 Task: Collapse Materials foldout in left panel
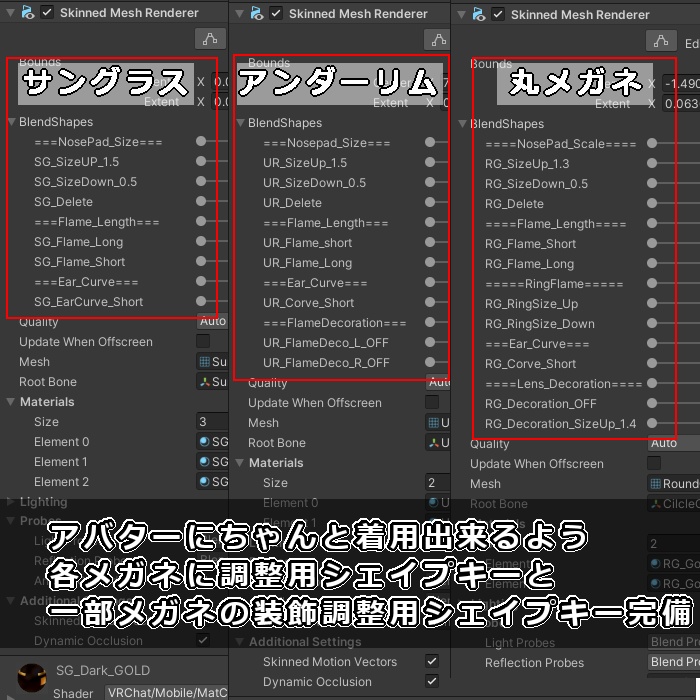[11, 402]
